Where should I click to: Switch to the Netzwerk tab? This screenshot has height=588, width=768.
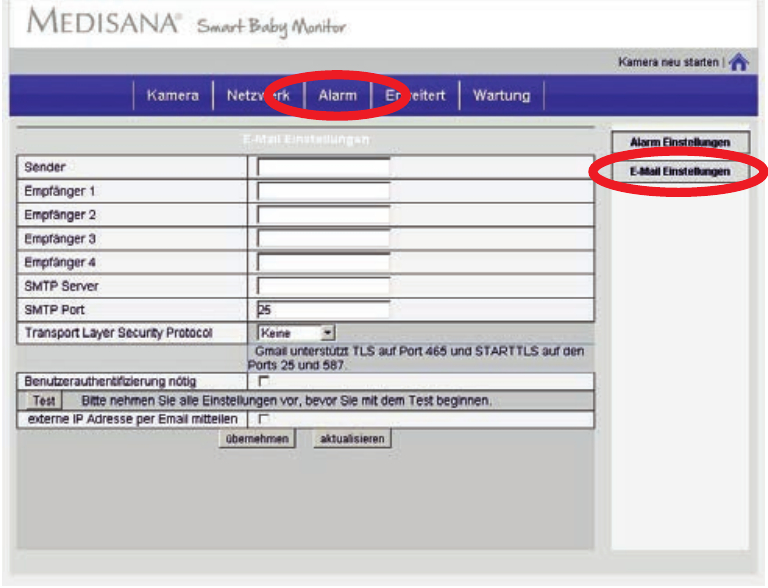pyautogui.click(x=258, y=96)
